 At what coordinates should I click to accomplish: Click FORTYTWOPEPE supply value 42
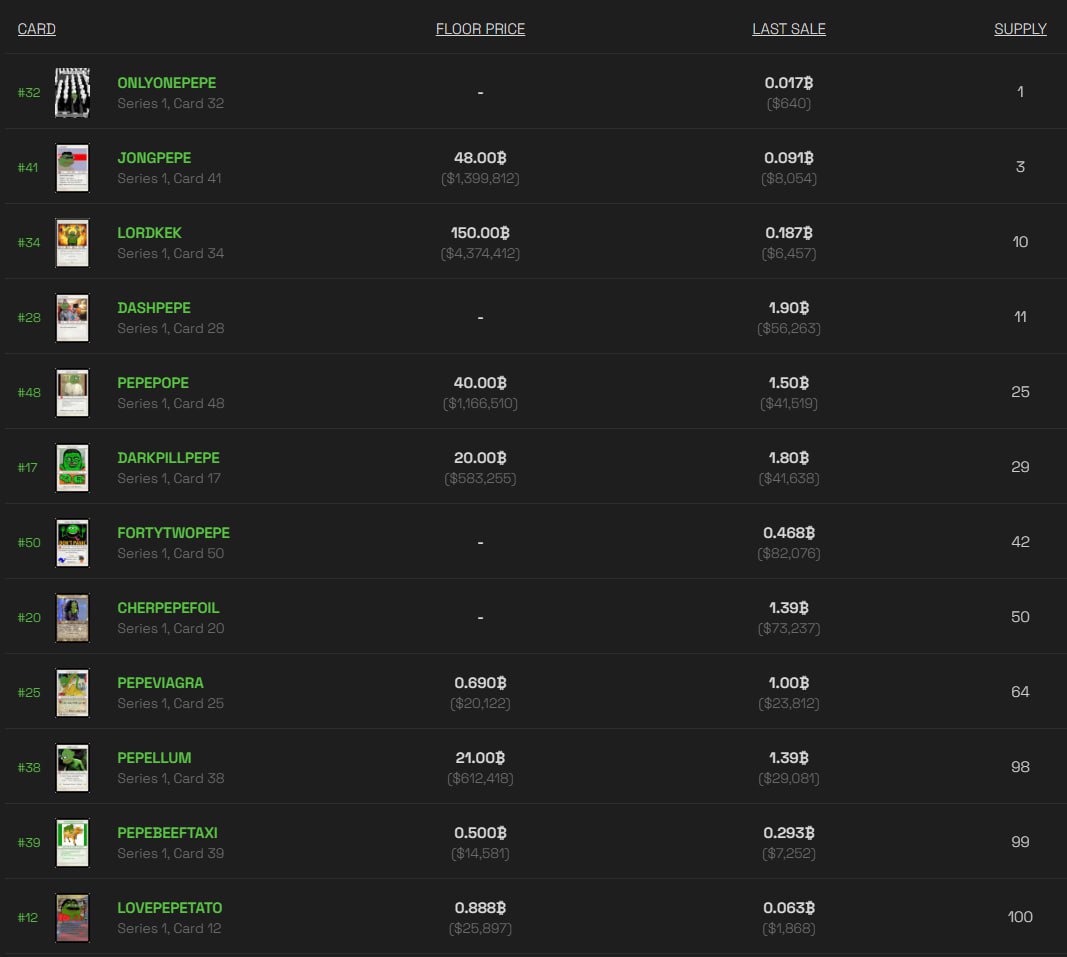(1020, 542)
